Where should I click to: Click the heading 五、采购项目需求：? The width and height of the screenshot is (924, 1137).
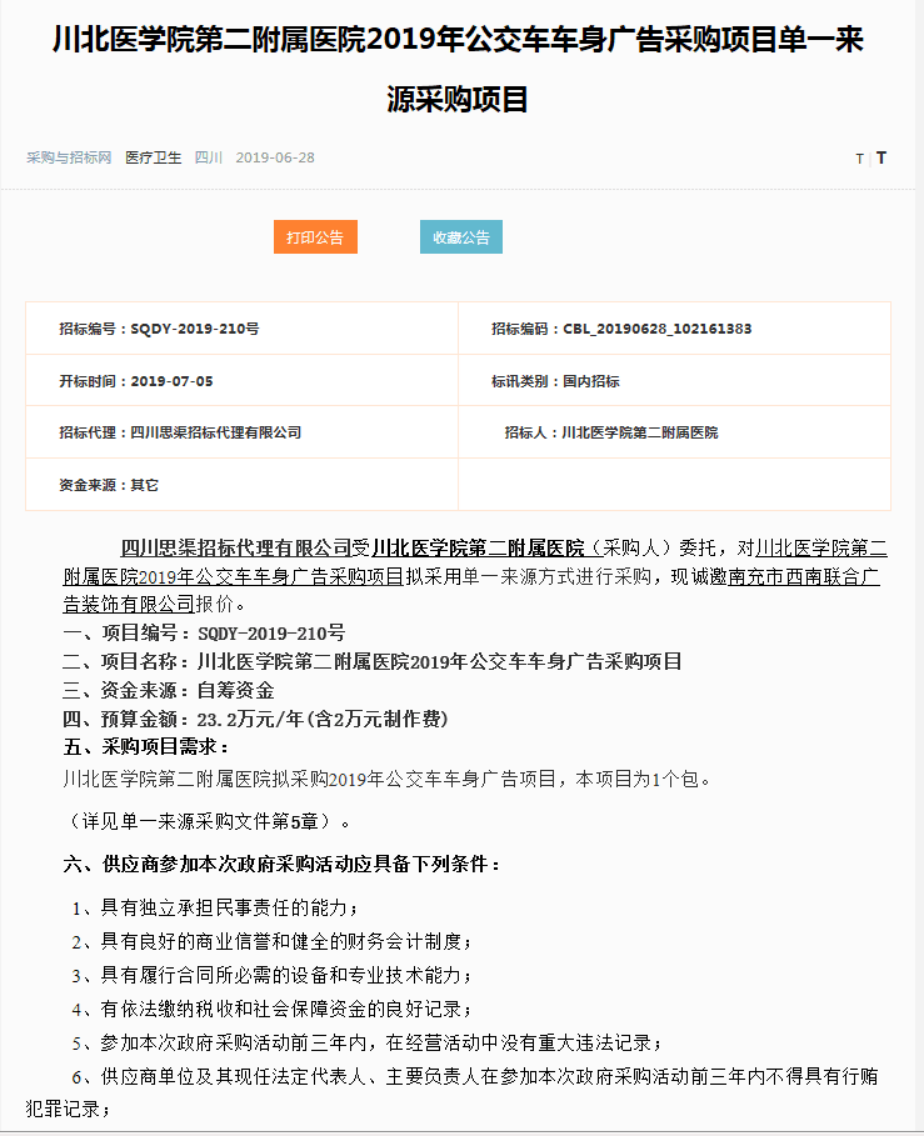[x=146, y=747]
